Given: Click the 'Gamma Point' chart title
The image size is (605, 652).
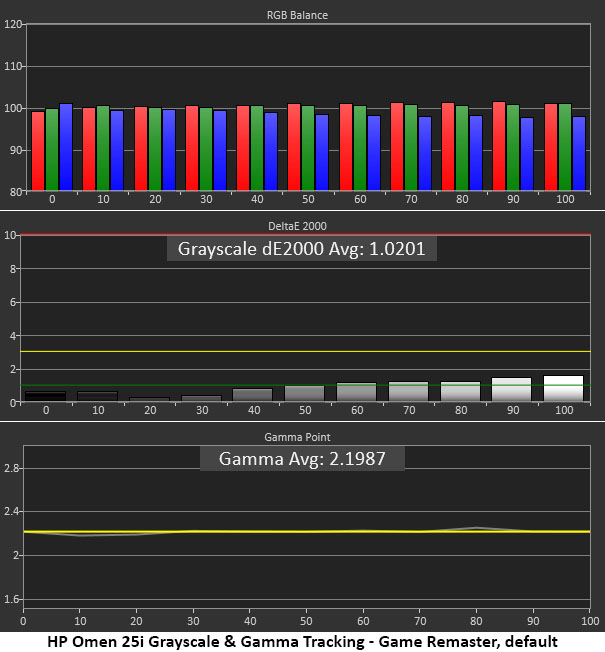Looking at the screenshot, I should click(x=297, y=437).
